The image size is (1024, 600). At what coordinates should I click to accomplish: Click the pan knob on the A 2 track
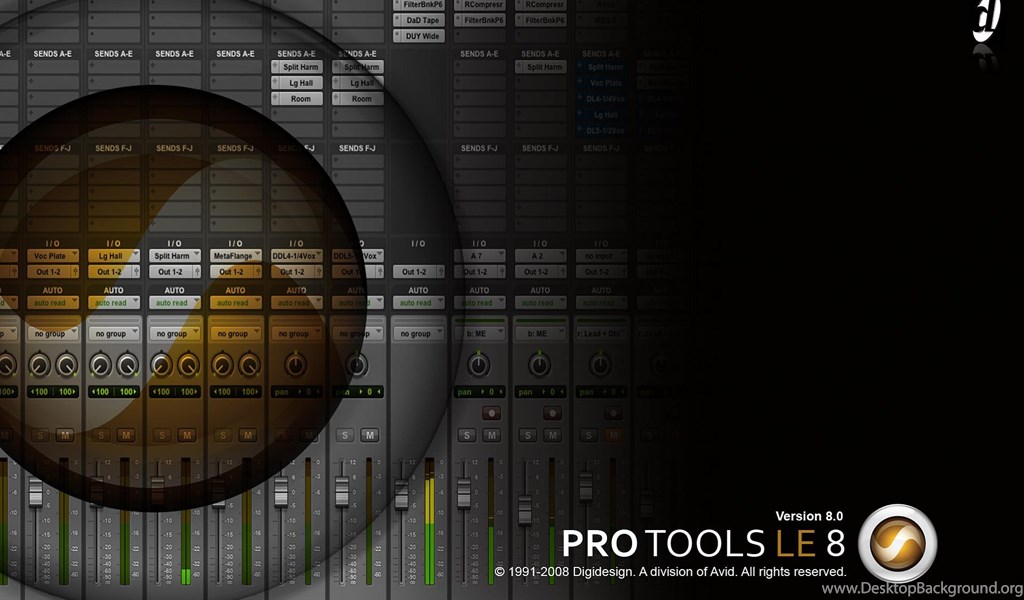539,364
